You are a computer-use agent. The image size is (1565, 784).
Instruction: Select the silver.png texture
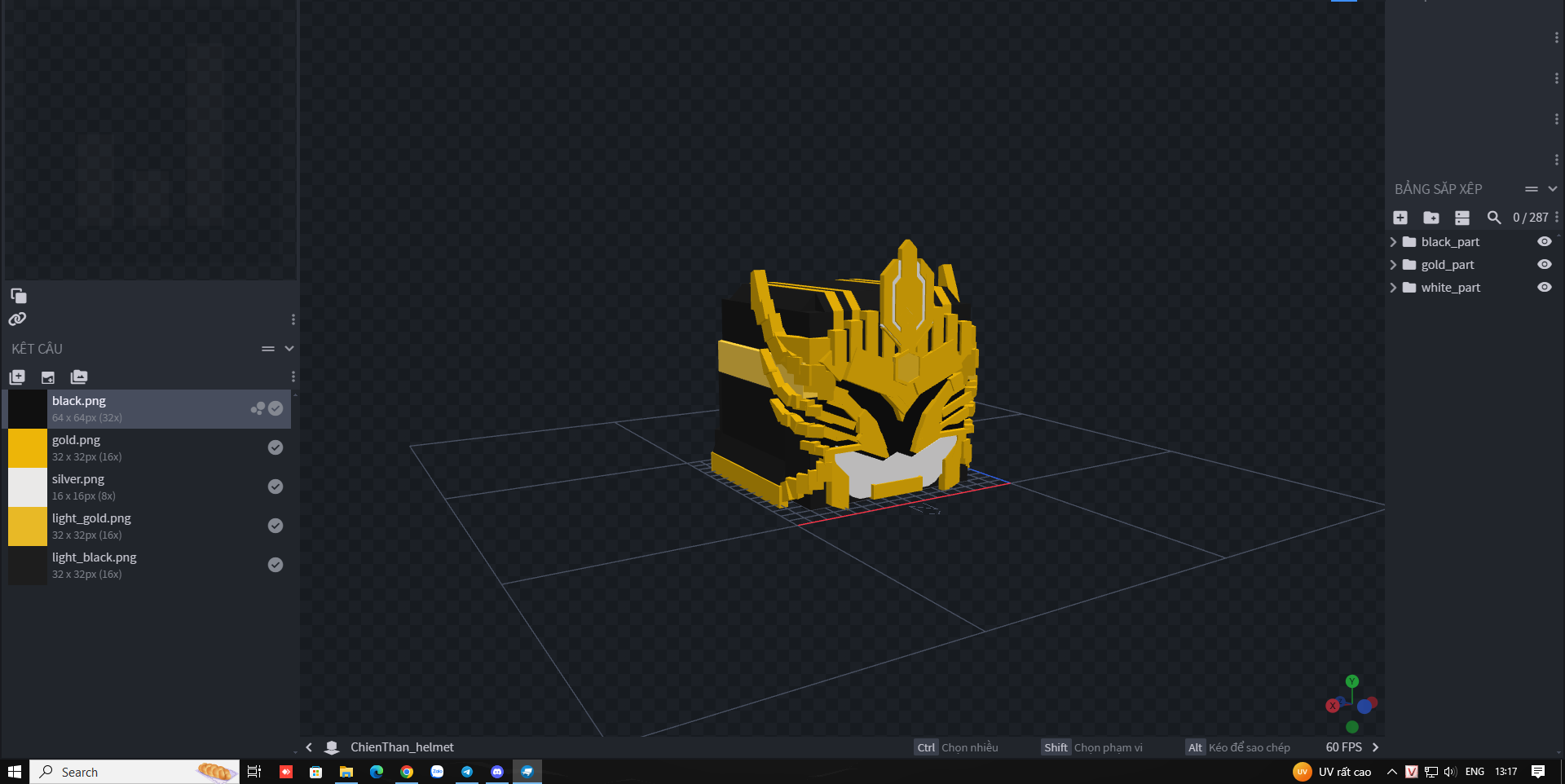(78, 479)
